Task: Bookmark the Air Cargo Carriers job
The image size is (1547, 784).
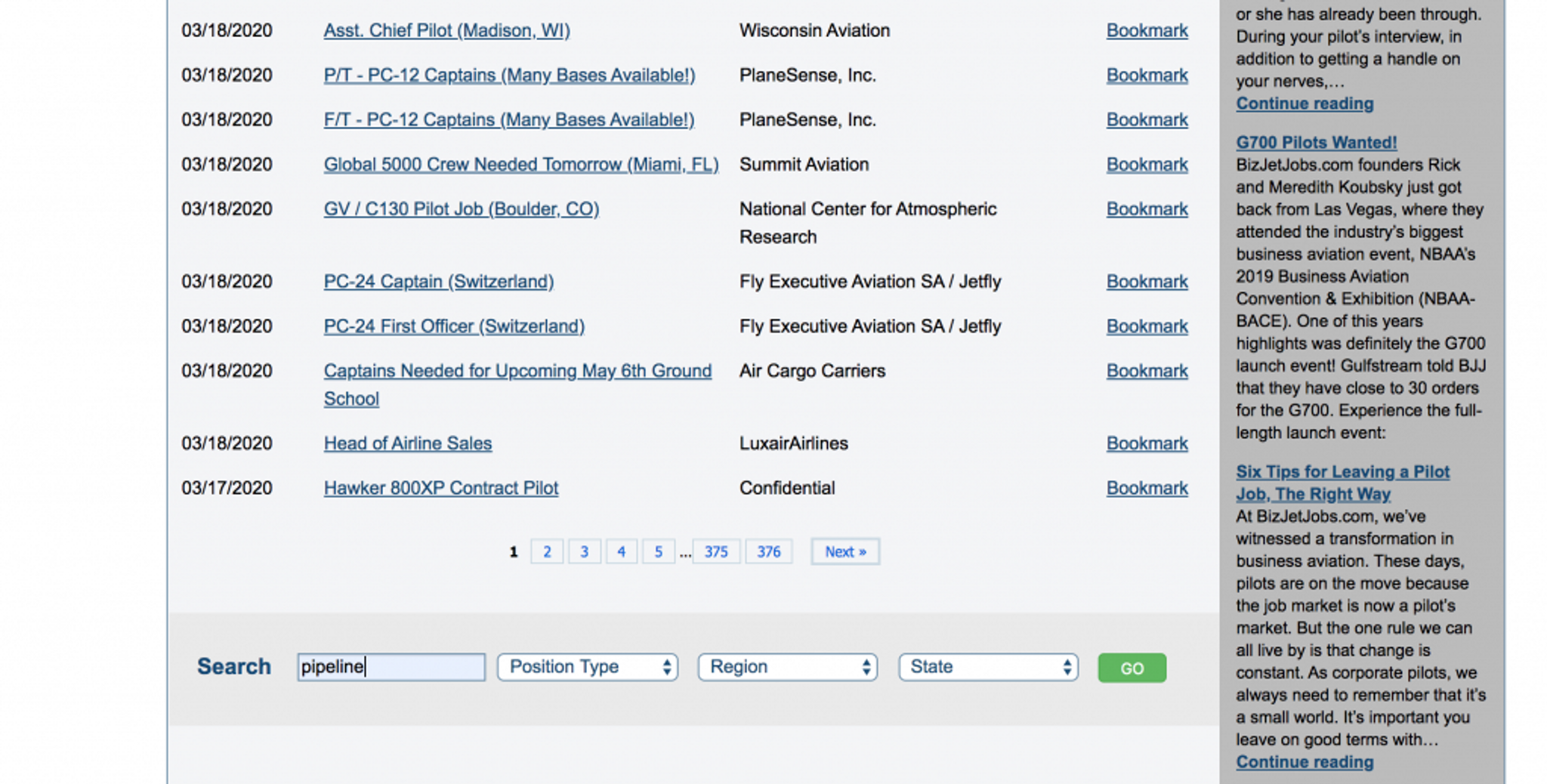Action: pyautogui.click(x=1147, y=370)
